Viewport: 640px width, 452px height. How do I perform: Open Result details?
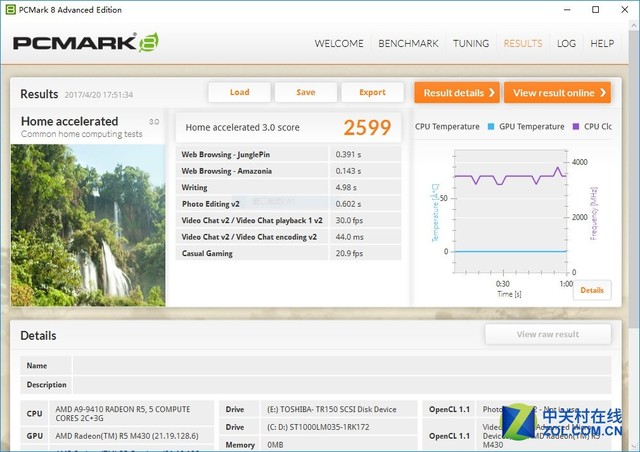pyautogui.click(x=457, y=93)
